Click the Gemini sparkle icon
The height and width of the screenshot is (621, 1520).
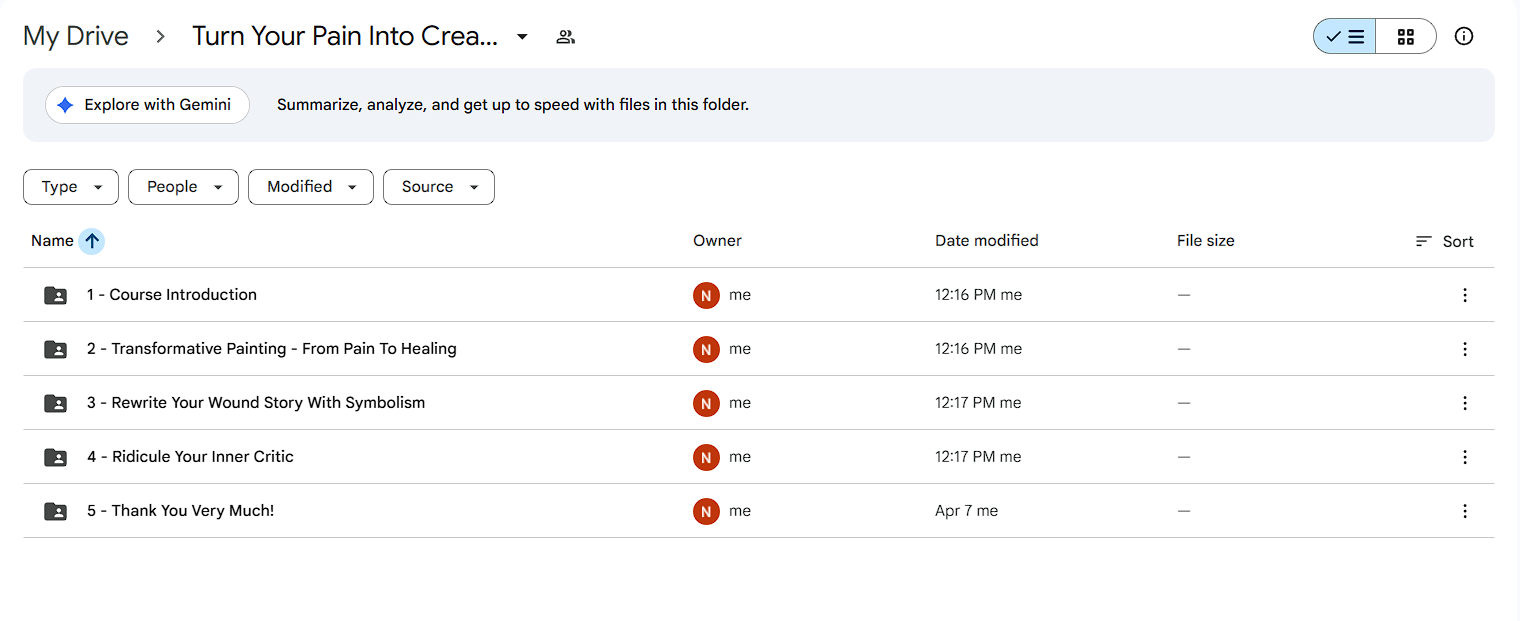(x=65, y=105)
